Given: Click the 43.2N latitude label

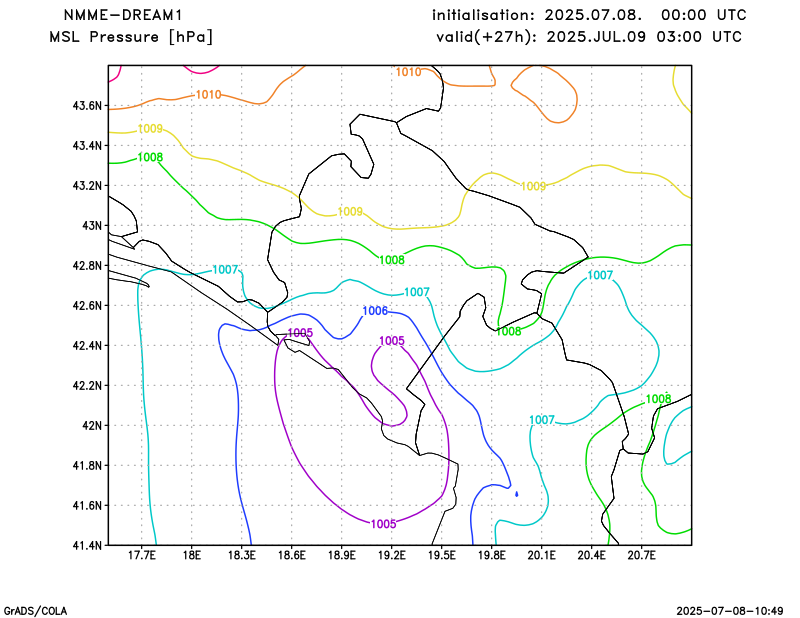Looking at the screenshot, I should coord(87,185).
